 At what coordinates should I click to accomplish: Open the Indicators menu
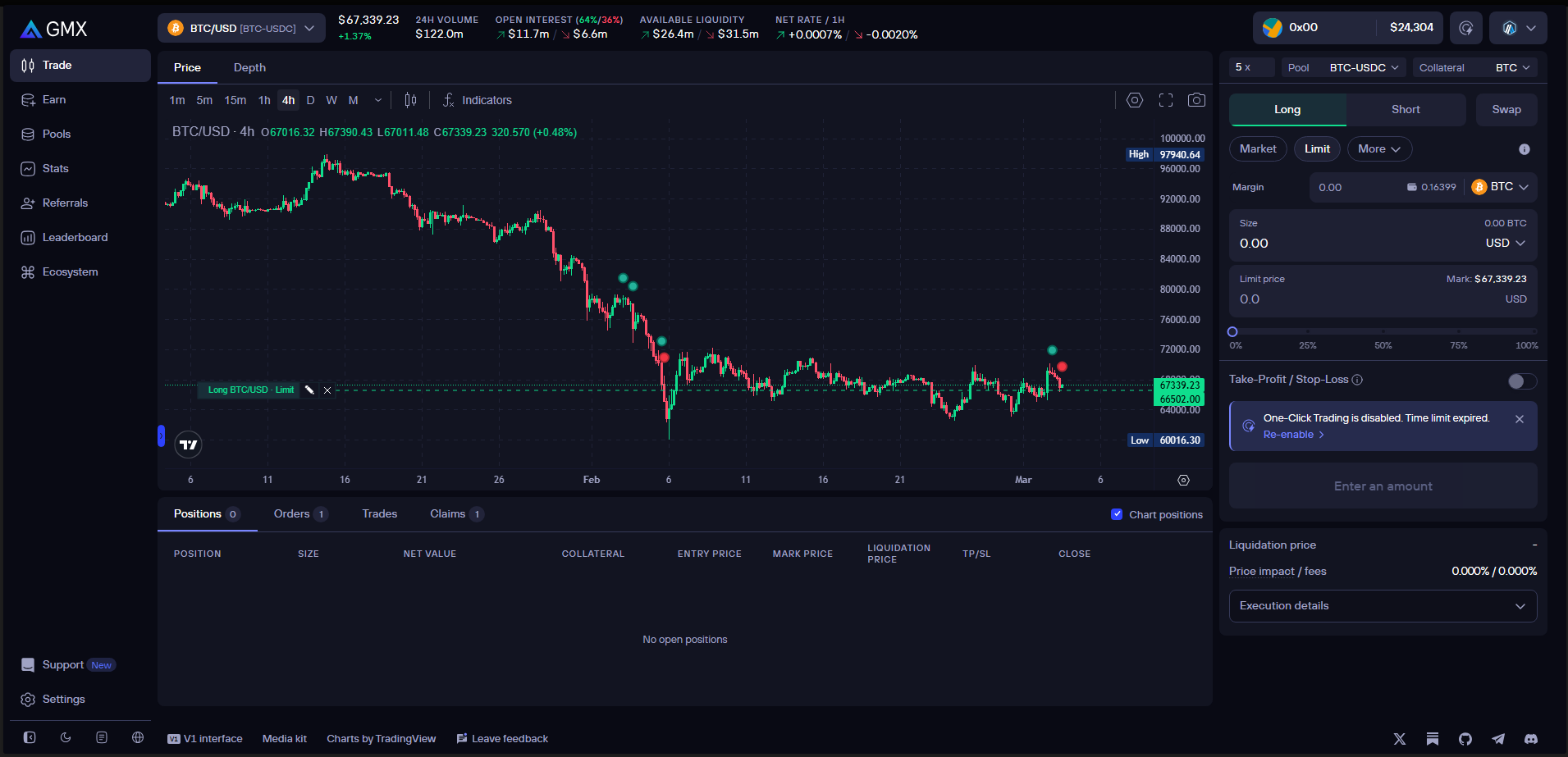477,100
